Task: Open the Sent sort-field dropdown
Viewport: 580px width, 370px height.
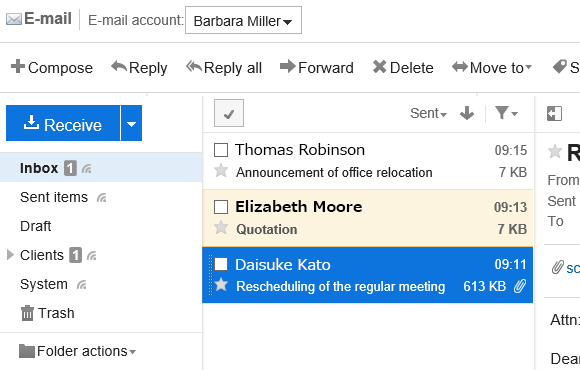Action: pos(428,113)
